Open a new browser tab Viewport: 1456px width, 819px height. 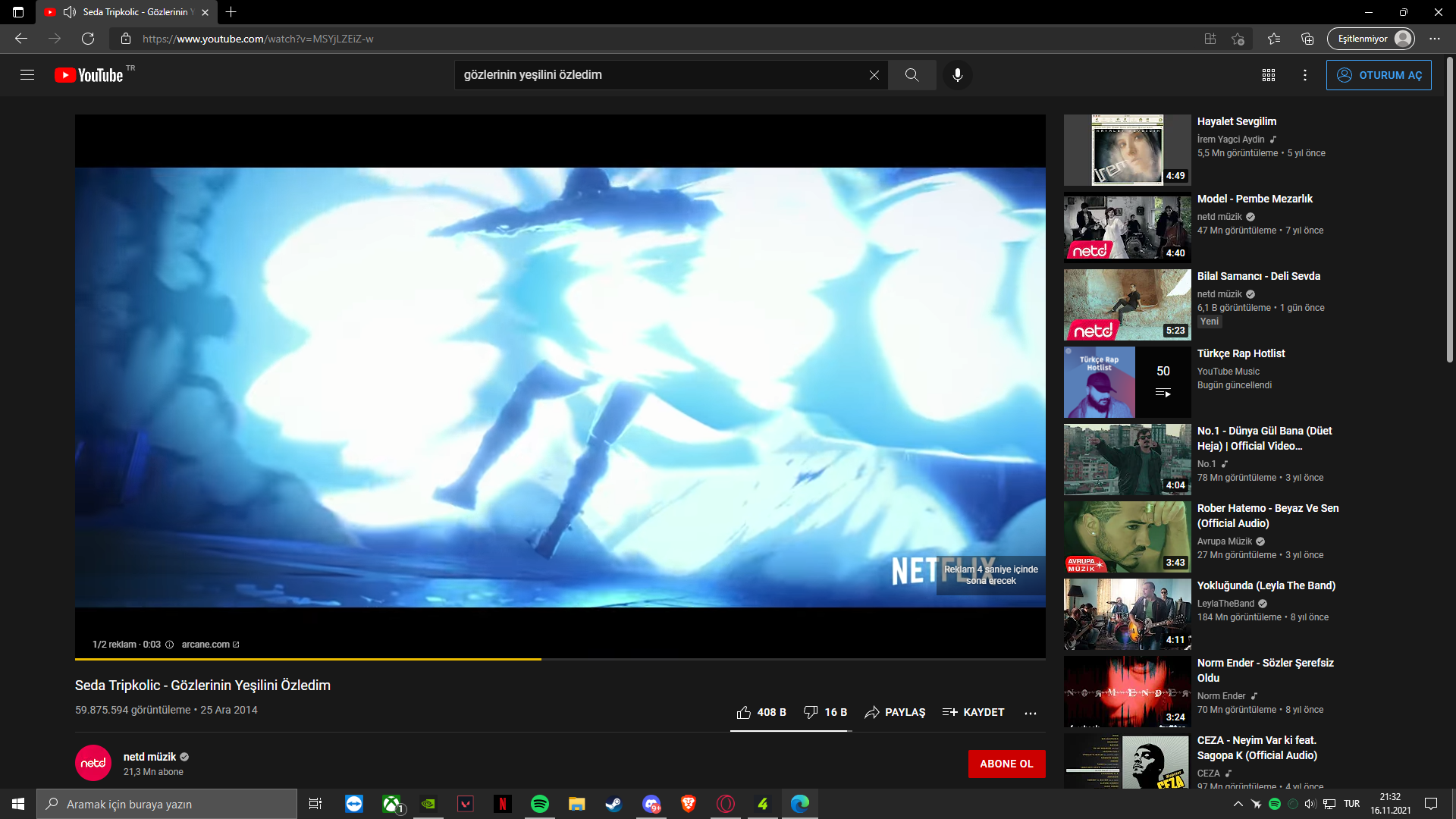pyautogui.click(x=231, y=12)
